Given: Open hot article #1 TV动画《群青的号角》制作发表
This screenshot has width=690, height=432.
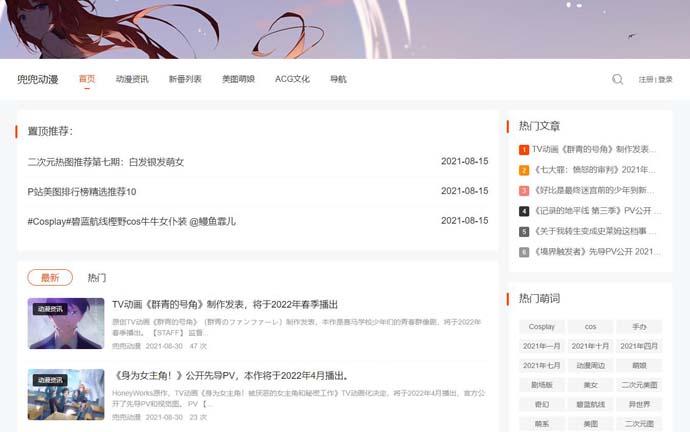Looking at the screenshot, I should pyautogui.click(x=594, y=150).
